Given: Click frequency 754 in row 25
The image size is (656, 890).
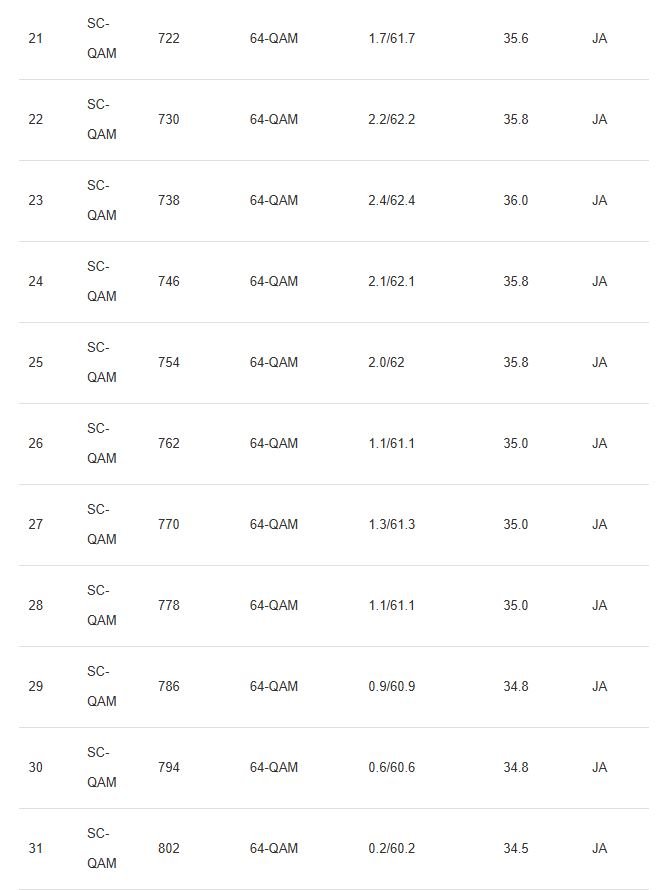Looking at the screenshot, I should point(169,363).
